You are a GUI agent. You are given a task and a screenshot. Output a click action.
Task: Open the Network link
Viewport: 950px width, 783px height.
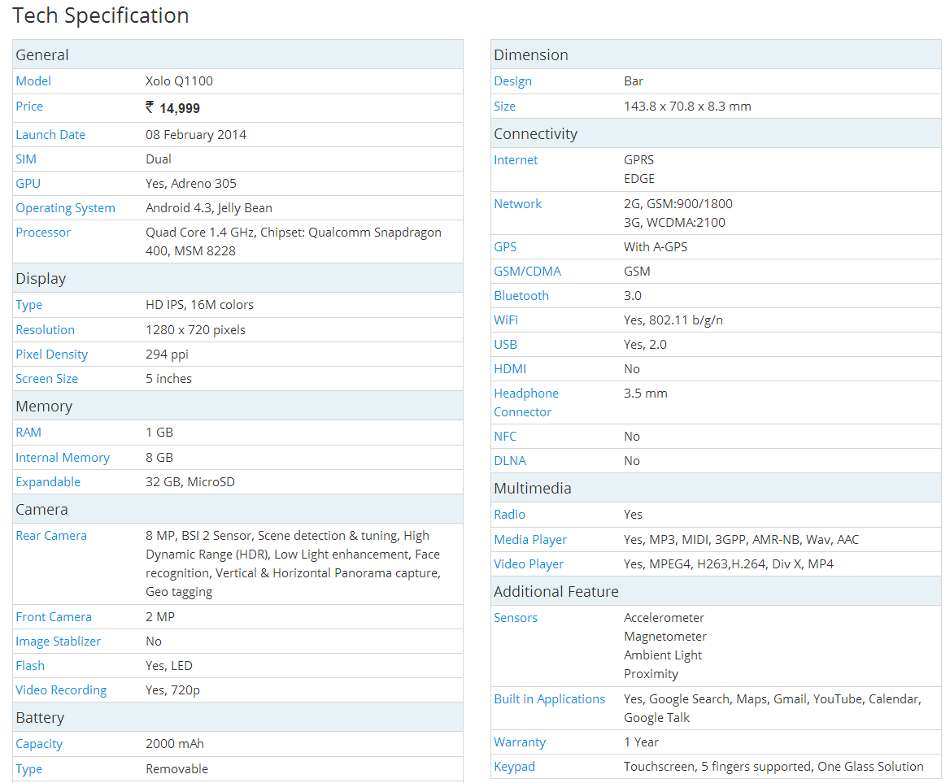517,204
